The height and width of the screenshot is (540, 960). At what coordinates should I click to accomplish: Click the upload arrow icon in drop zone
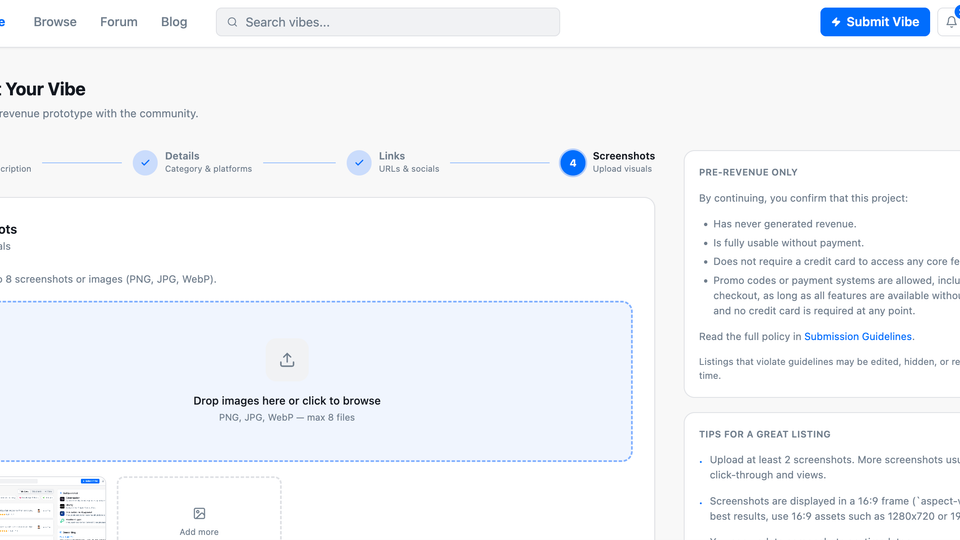(287, 360)
